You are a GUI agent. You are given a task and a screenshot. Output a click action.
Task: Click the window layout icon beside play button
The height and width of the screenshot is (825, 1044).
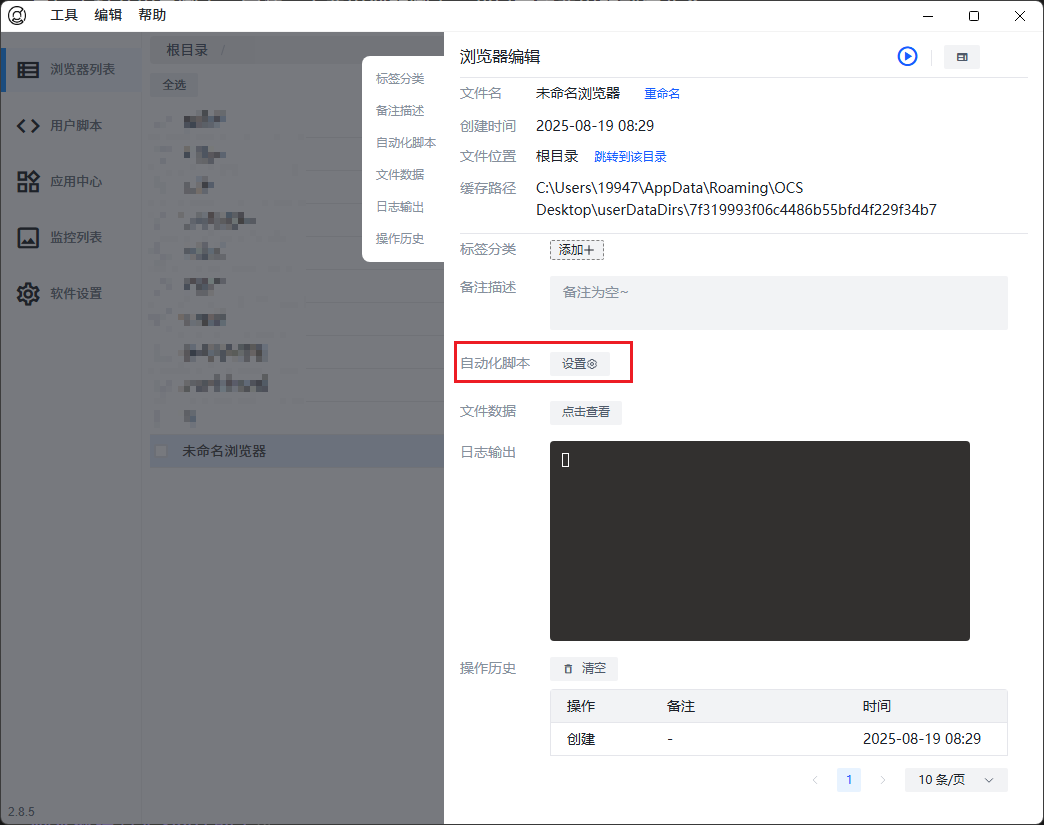(962, 57)
